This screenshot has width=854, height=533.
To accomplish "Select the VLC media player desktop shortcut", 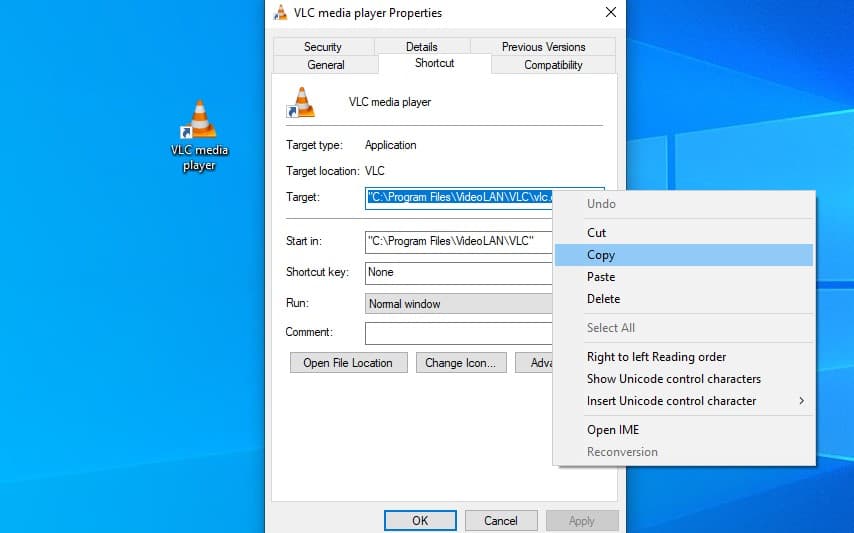I will click(199, 136).
